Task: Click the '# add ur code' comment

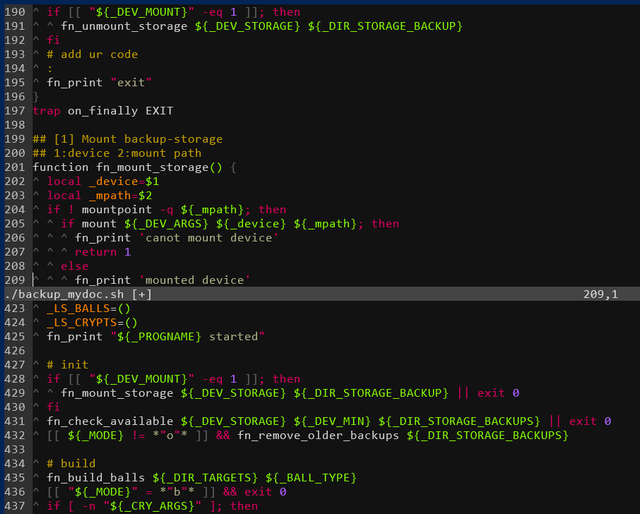Action: tap(92, 54)
